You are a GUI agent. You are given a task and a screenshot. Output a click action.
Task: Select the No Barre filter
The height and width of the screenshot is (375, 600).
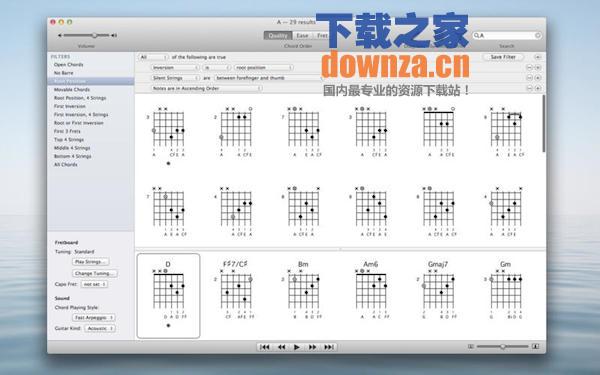pos(64,73)
